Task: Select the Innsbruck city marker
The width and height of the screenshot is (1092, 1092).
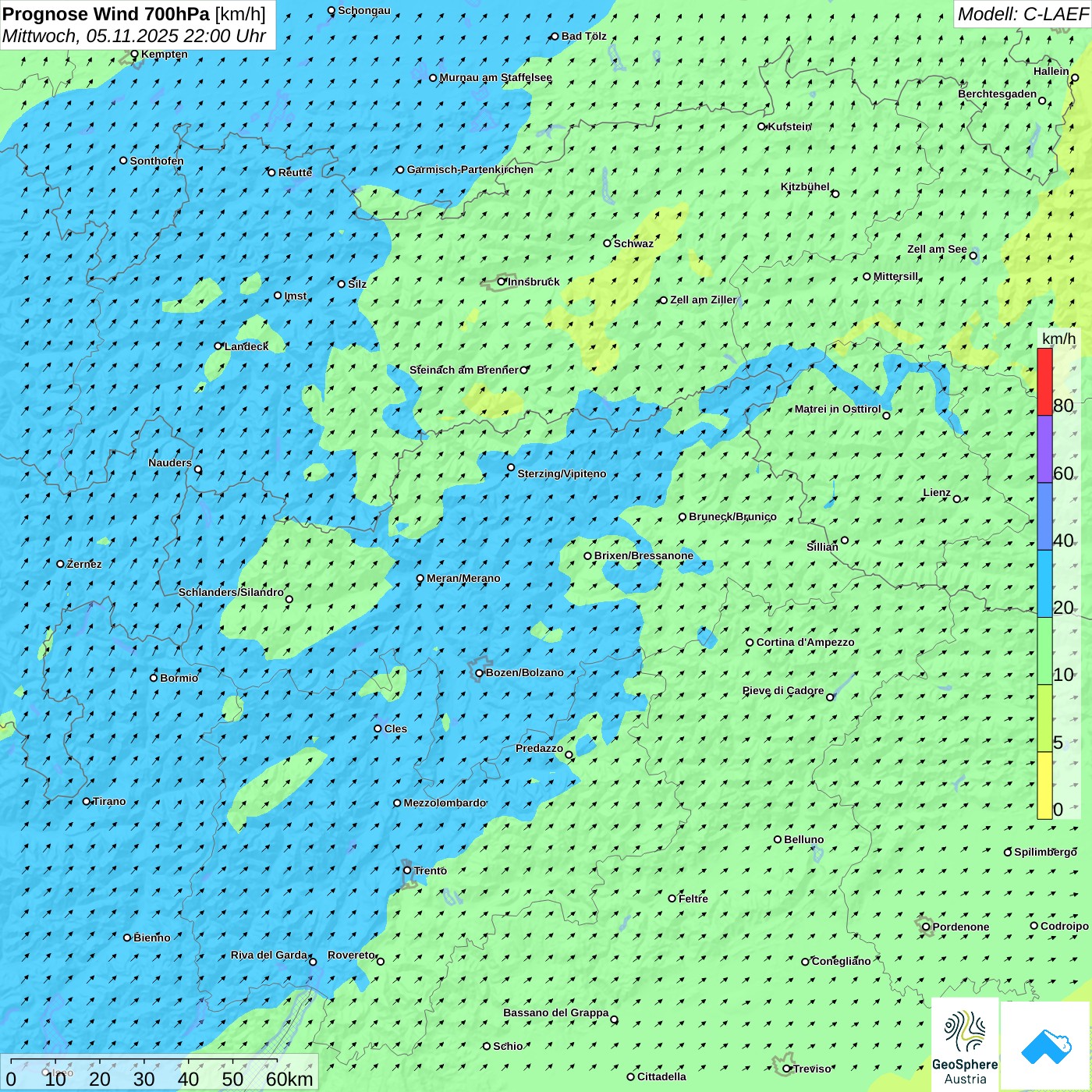Action: (x=502, y=282)
